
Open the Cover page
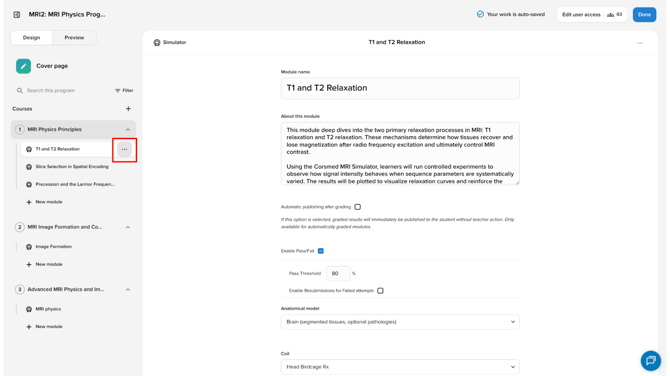click(x=52, y=66)
